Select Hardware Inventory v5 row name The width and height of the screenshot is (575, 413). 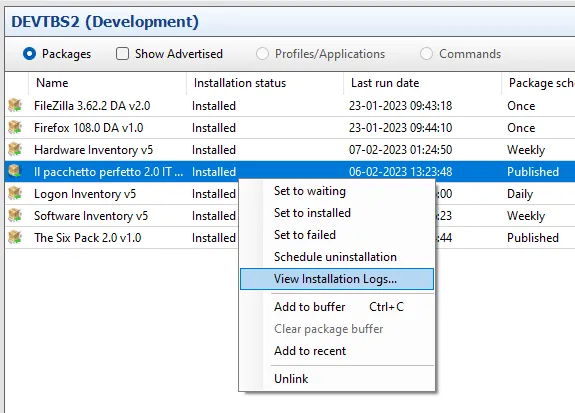pyautogui.click(x=93, y=150)
